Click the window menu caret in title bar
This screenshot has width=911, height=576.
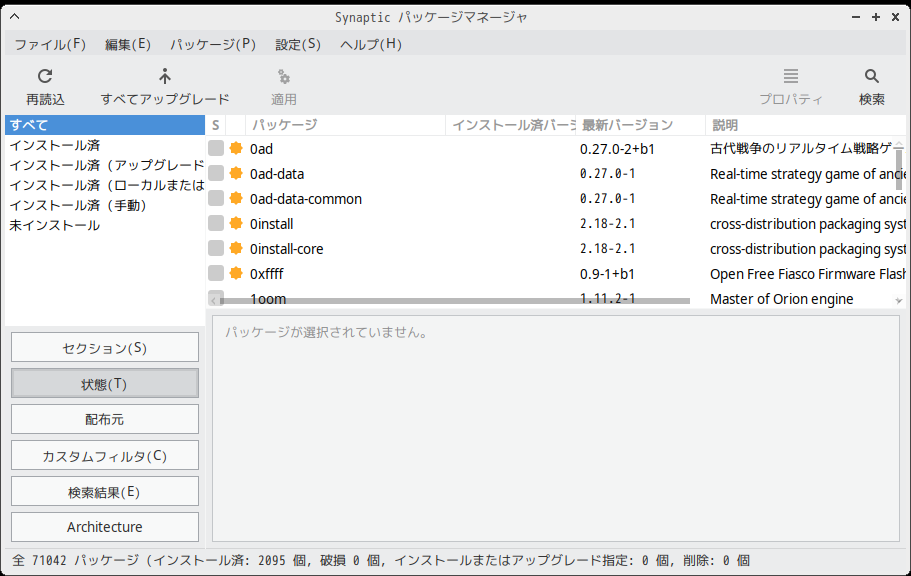pyautogui.click(x=15, y=17)
